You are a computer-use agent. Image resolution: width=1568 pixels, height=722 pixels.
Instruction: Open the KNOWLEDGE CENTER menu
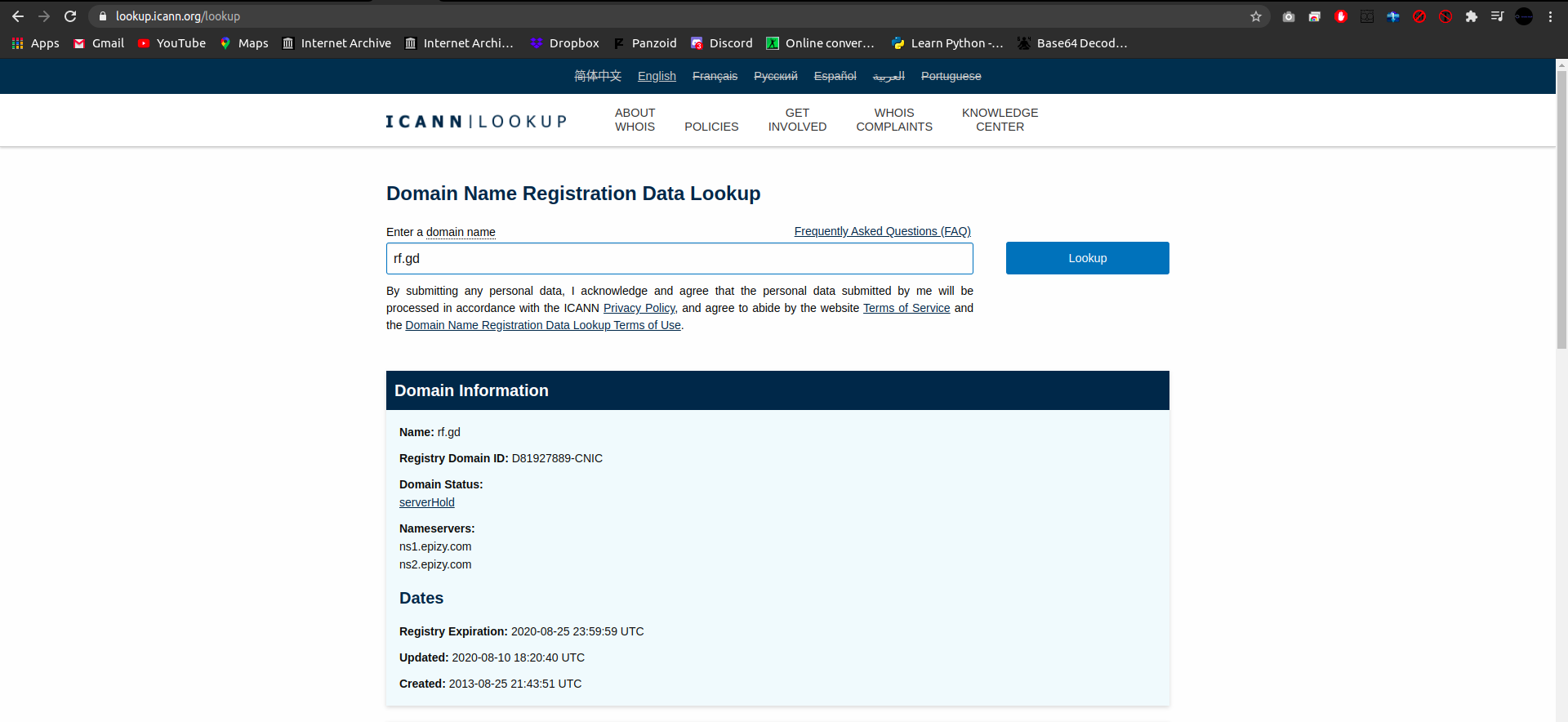pyautogui.click(x=1000, y=120)
